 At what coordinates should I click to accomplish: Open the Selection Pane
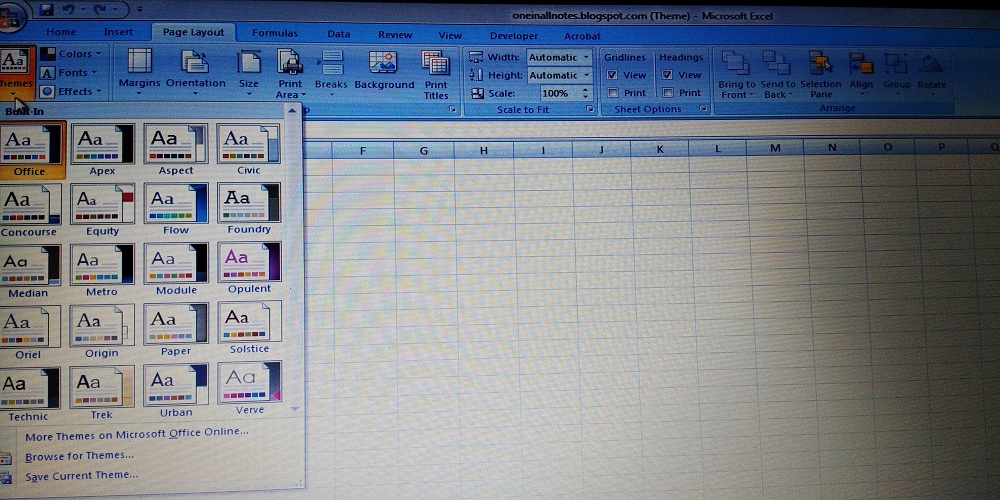tap(821, 74)
